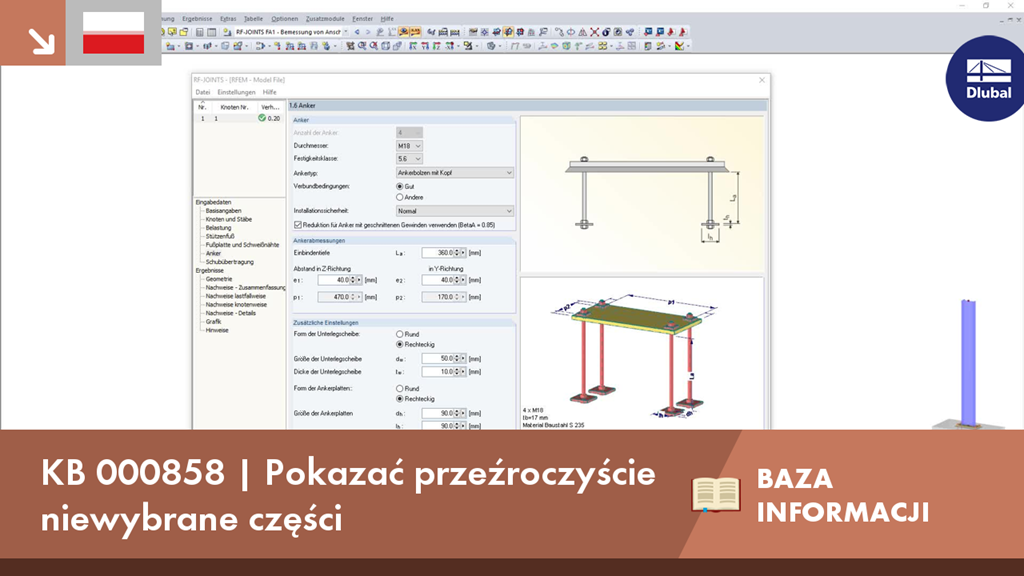Click the view in Z direction icon
1024x576 pixels.
[437, 46]
